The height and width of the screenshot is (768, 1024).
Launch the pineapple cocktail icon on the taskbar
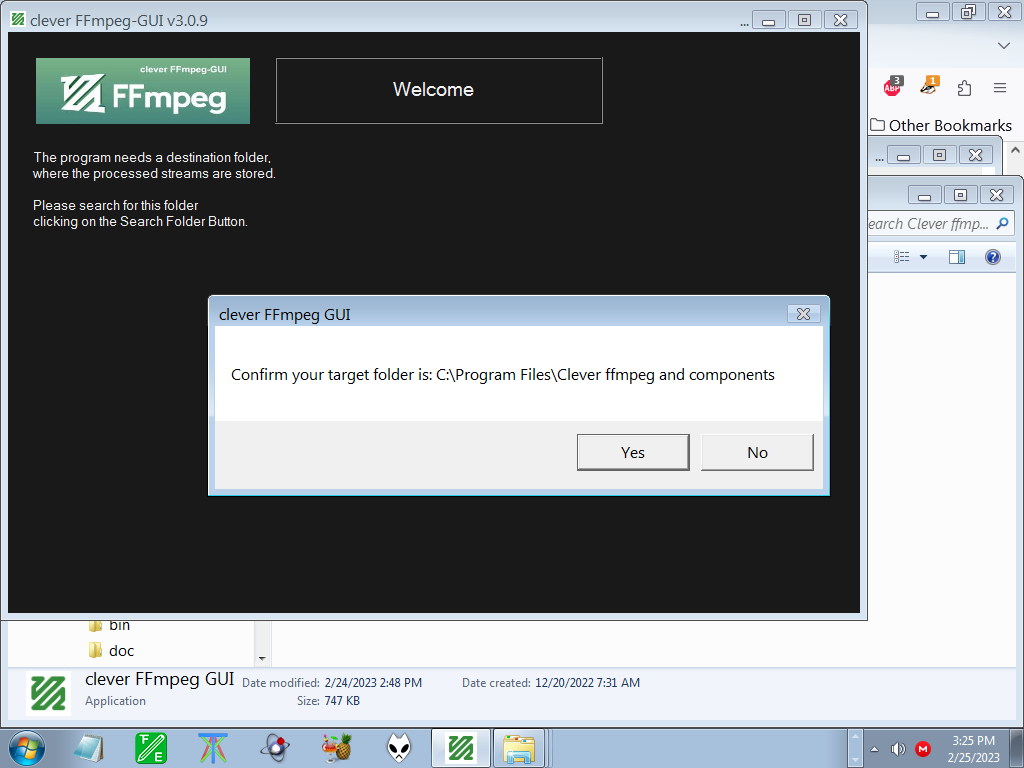(337, 748)
